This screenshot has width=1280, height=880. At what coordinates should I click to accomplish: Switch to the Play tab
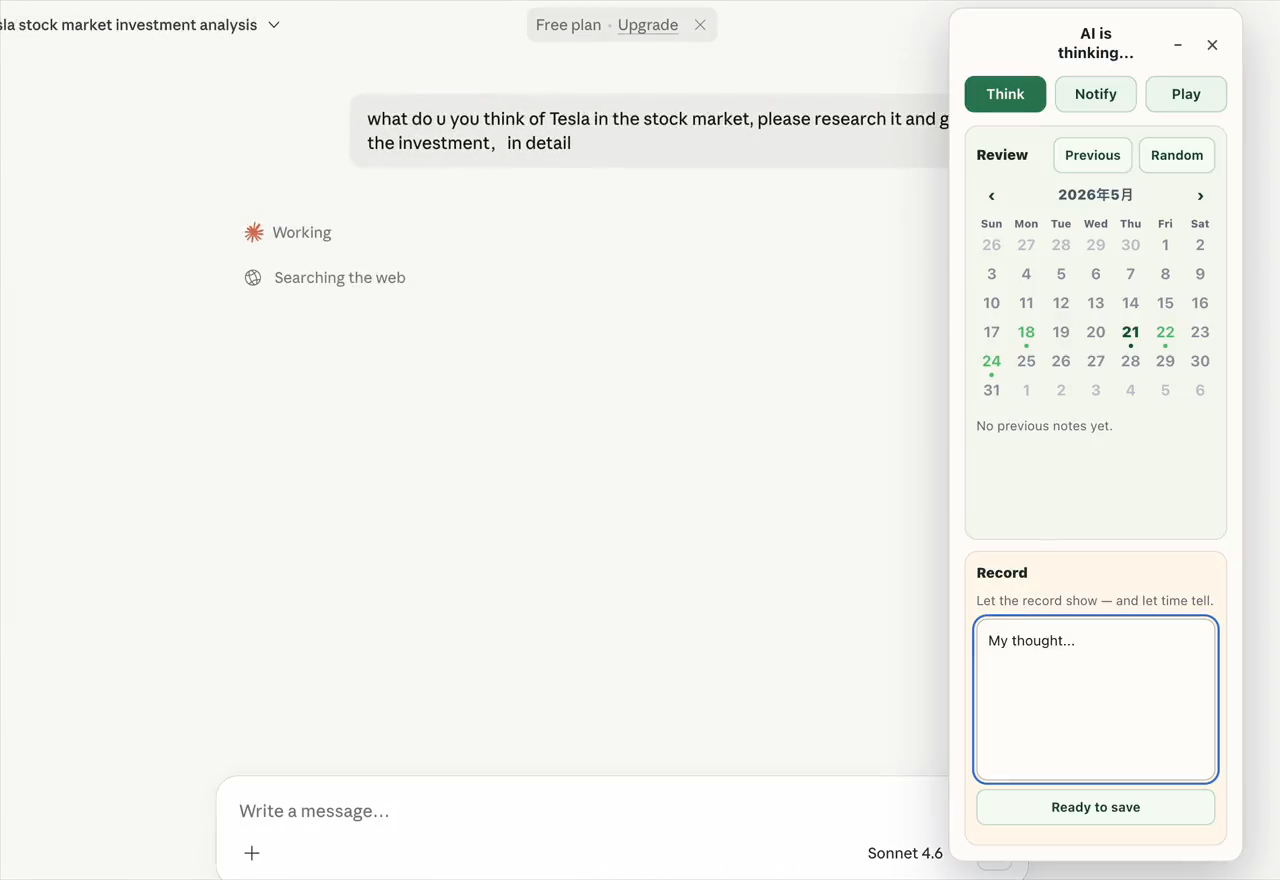[1186, 94]
